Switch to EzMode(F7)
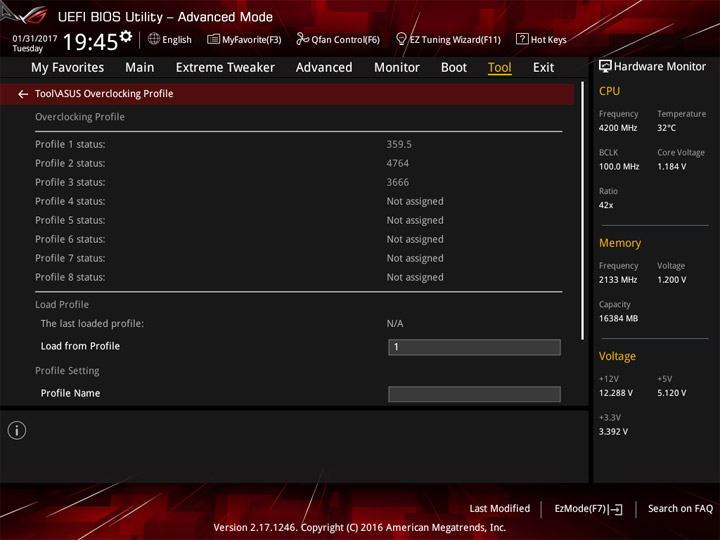The image size is (720, 540). coord(581,509)
